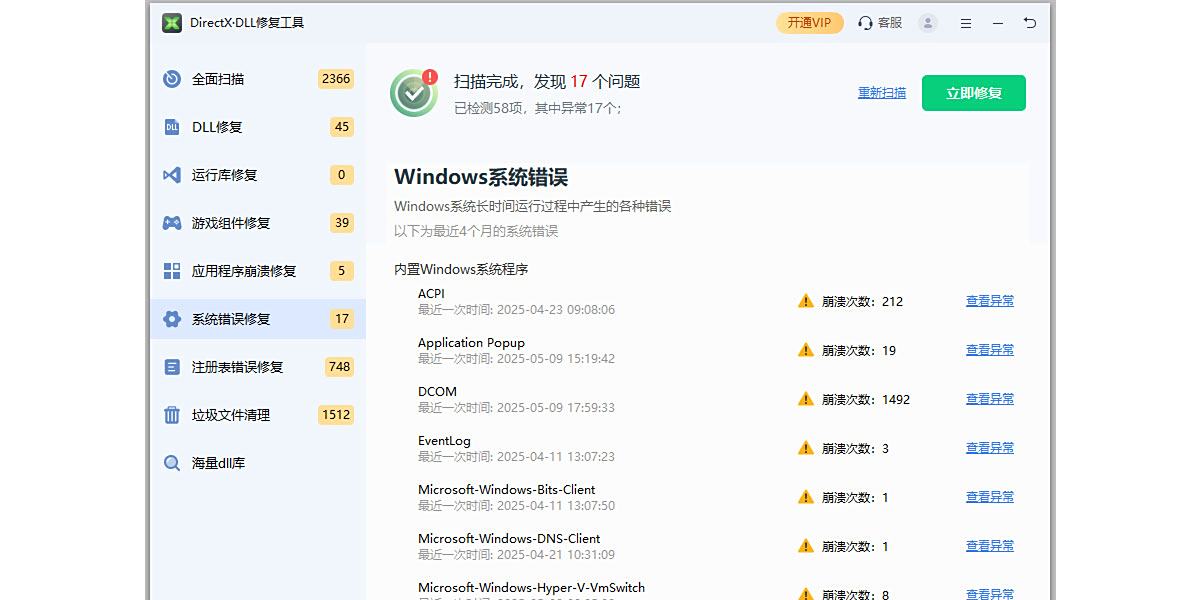Click the trash can icon for 垃圾文件清理
This screenshot has height=600, width=1200.
[x=172, y=415]
